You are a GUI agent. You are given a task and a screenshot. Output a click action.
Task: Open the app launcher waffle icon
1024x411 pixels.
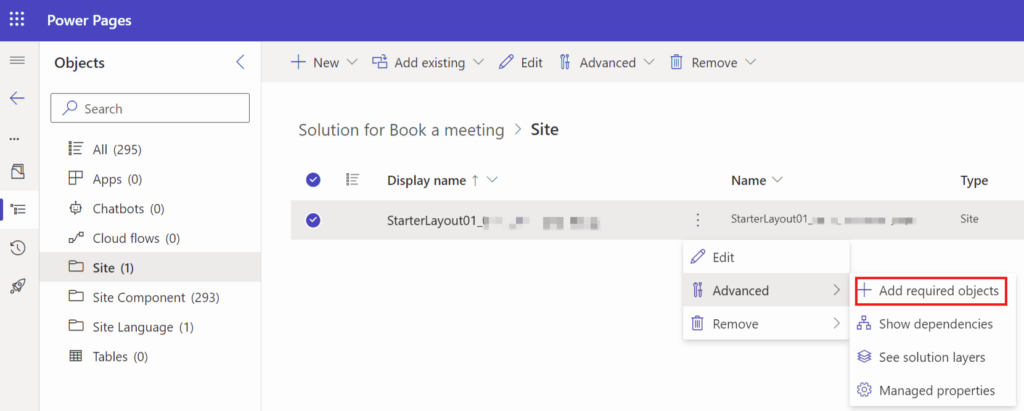[x=17, y=20]
